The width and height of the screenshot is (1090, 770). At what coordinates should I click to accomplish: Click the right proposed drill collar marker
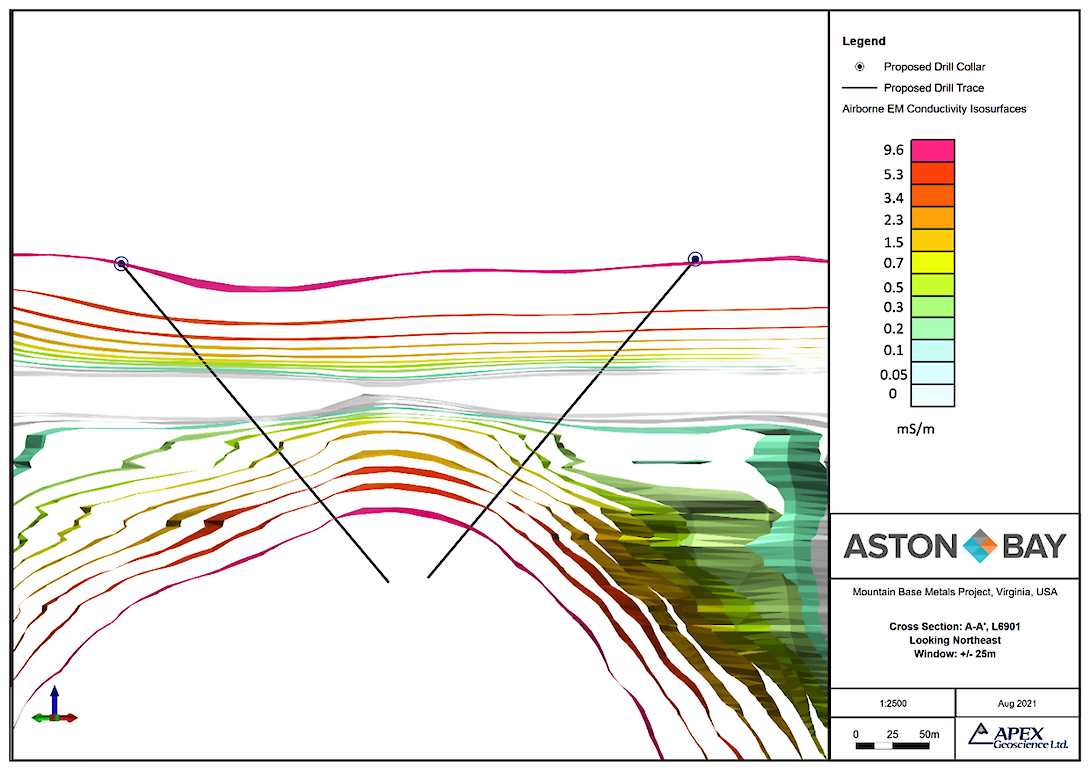695,260
